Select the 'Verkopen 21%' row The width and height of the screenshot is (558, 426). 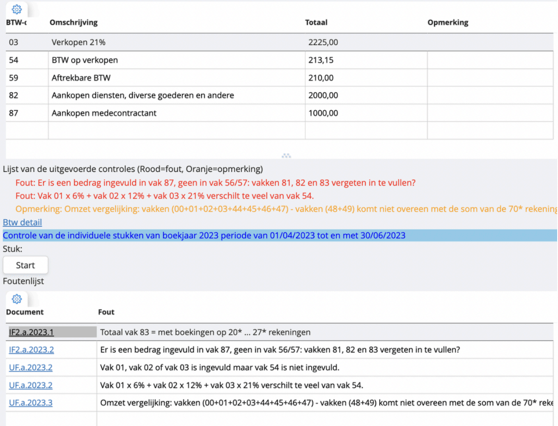coord(279,42)
